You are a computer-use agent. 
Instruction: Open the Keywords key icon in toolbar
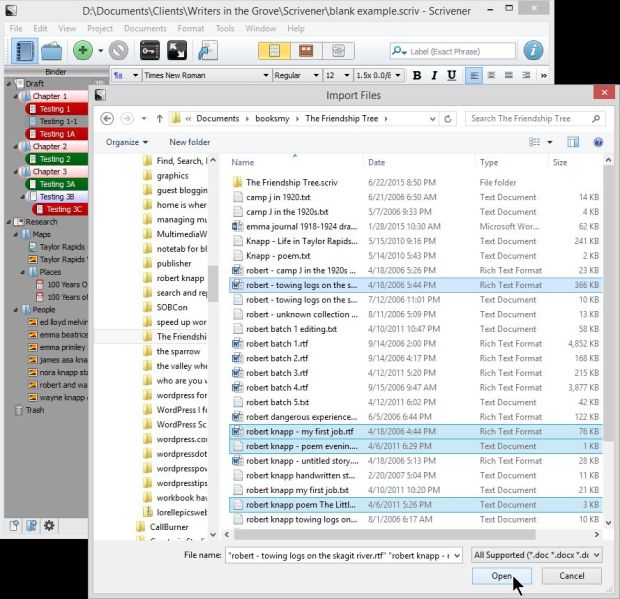point(150,51)
